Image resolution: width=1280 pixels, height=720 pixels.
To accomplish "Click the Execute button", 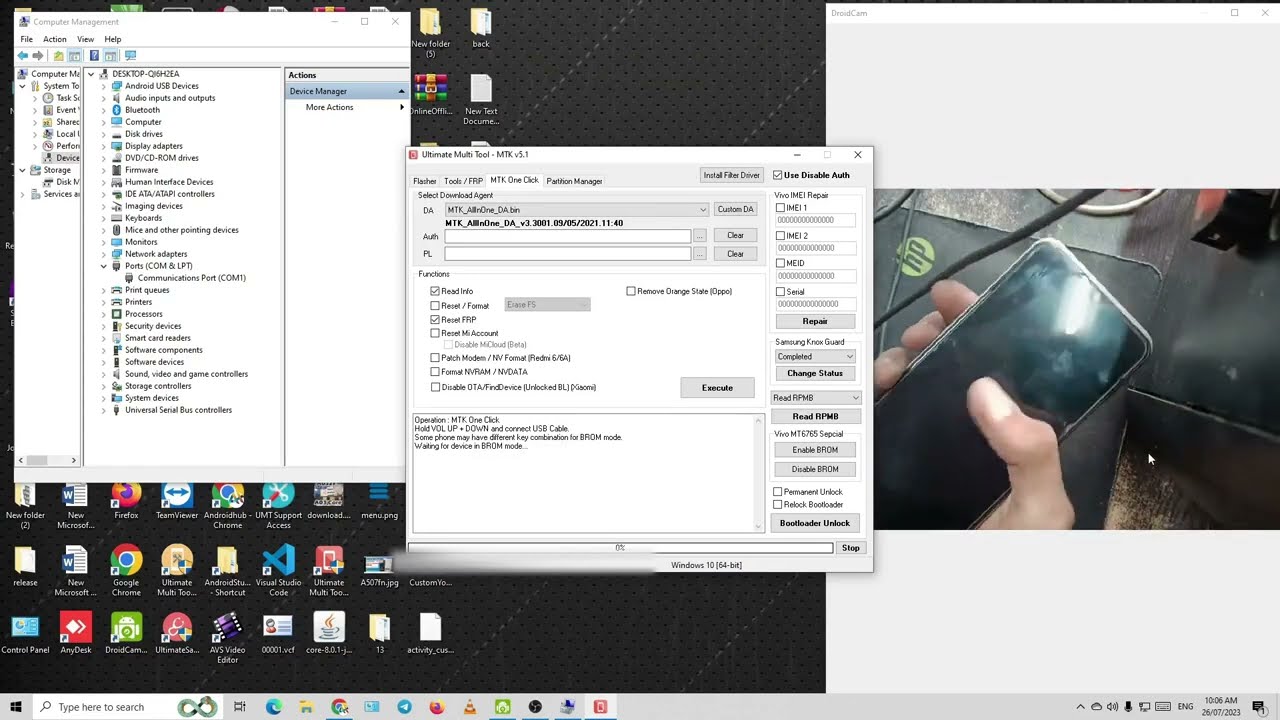I will tap(717, 387).
